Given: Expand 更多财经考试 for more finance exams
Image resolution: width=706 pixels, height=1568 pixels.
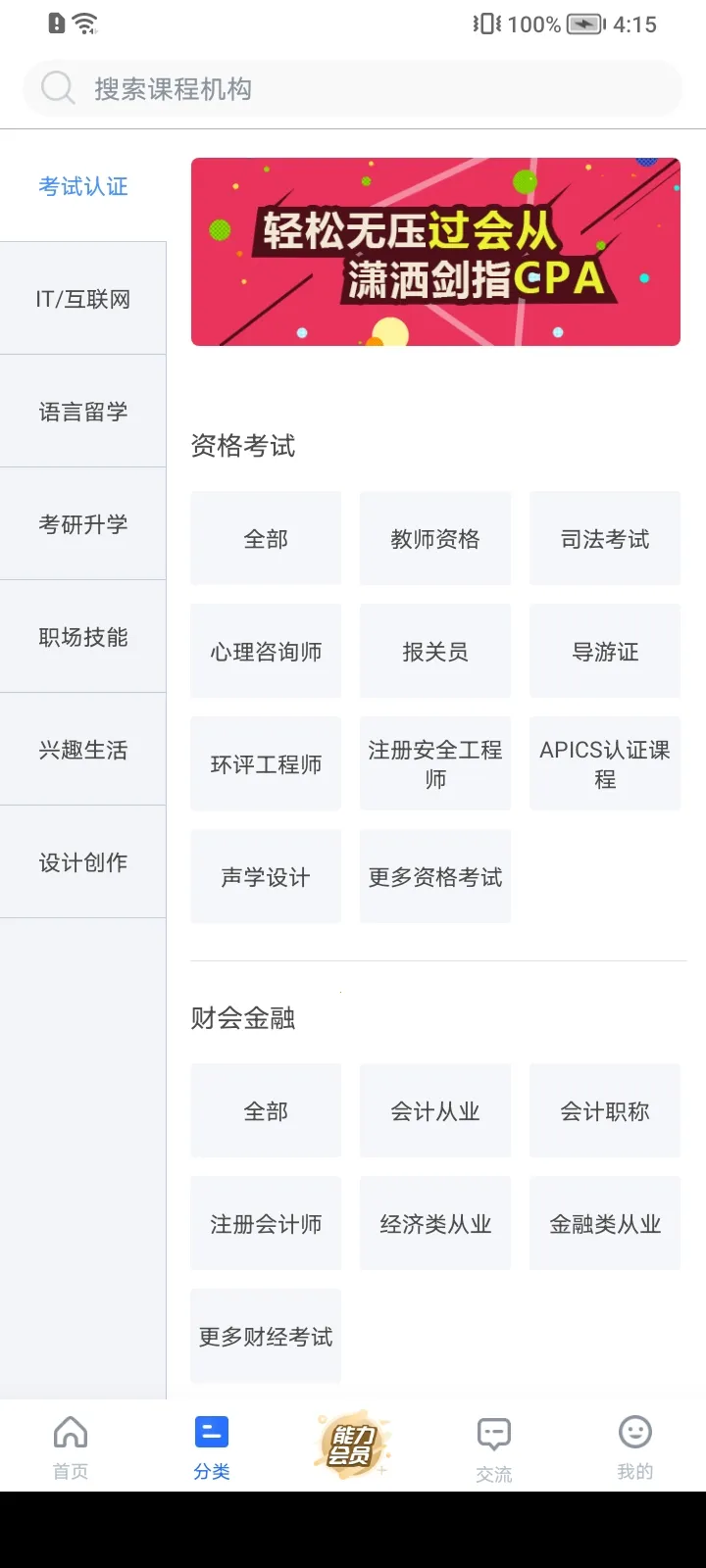Looking at the screenshot, I should [x=266, y=1337].
